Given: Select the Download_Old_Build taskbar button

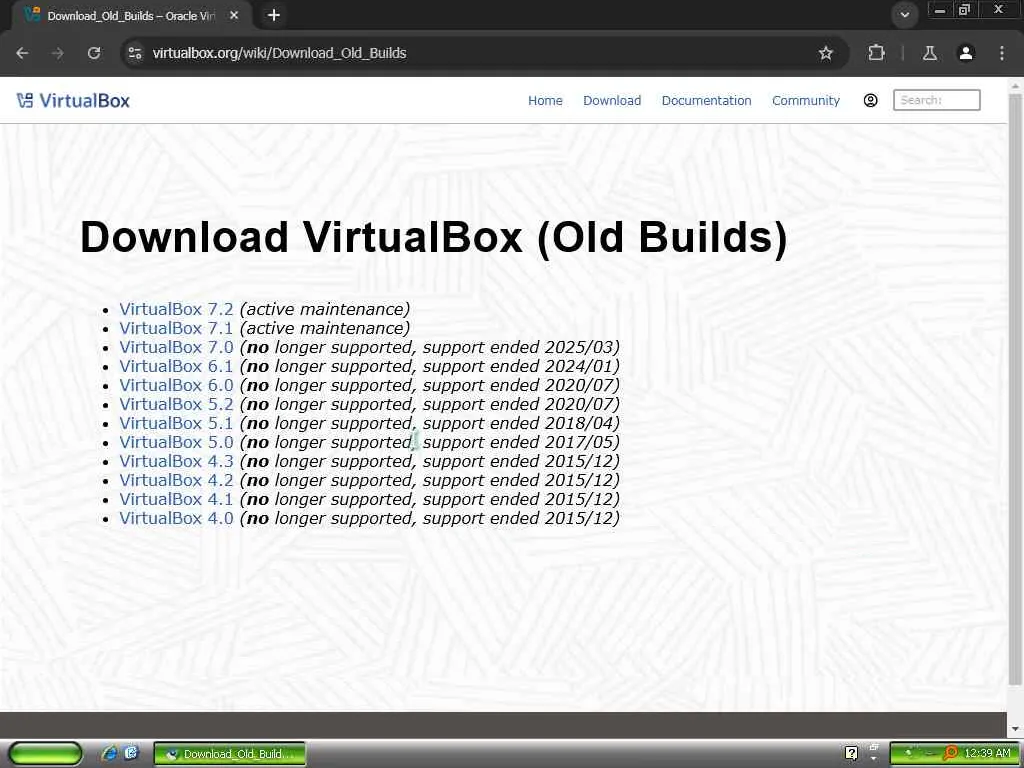Looking at the screenshot, I should [230, 754].
